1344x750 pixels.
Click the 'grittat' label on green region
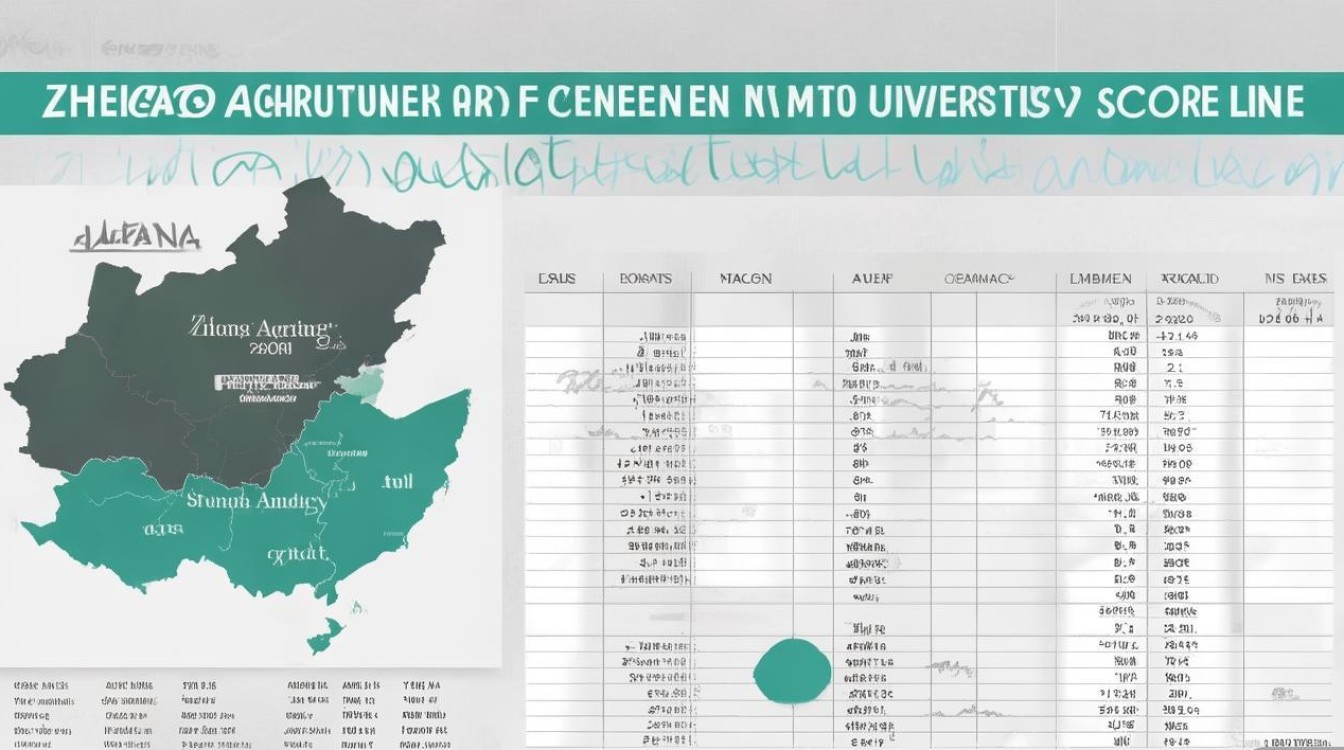(297, 553)
